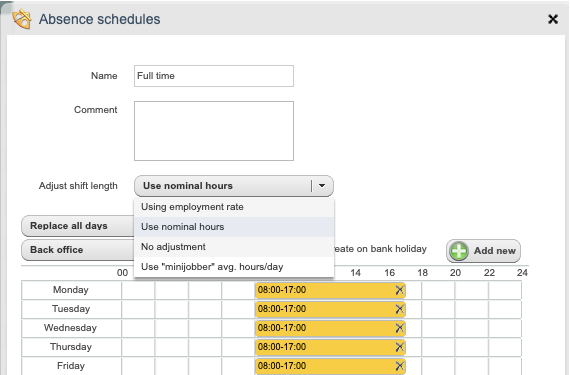The width and height of the screenshot is (570, 375).
Task: Click the bank holiday label text
Action: click(380, 249)
